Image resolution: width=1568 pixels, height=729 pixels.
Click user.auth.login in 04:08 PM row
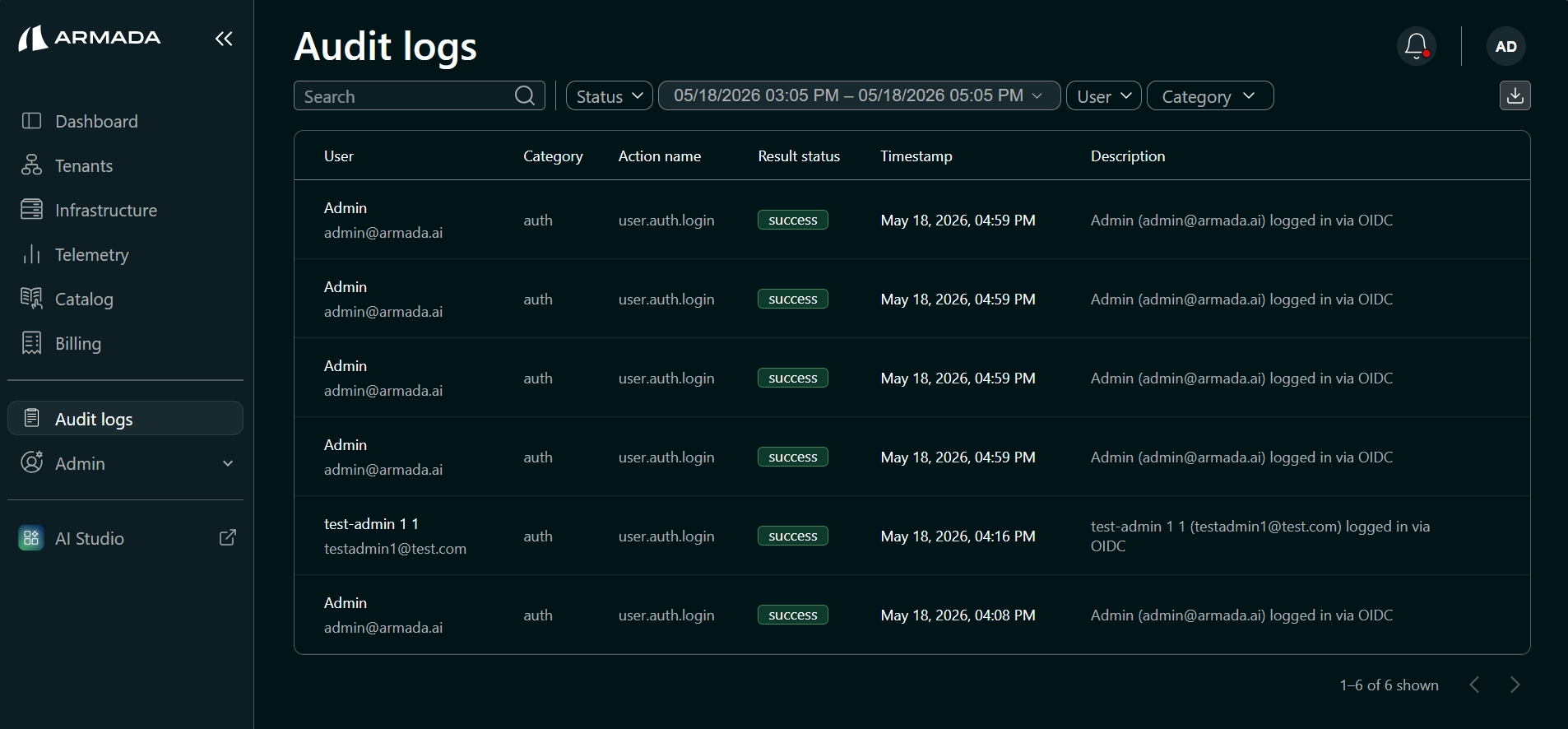point(666,615)
